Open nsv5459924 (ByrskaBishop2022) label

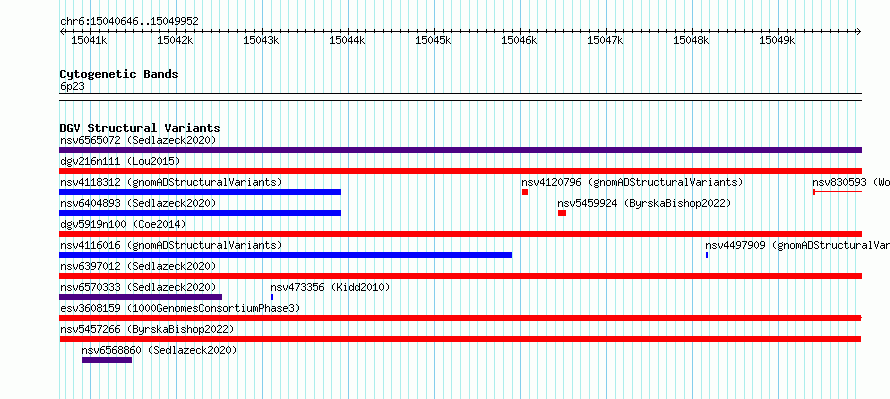644,203
